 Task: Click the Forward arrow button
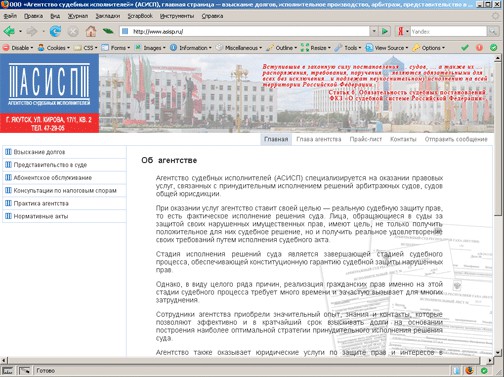click(x=32, y=32)
